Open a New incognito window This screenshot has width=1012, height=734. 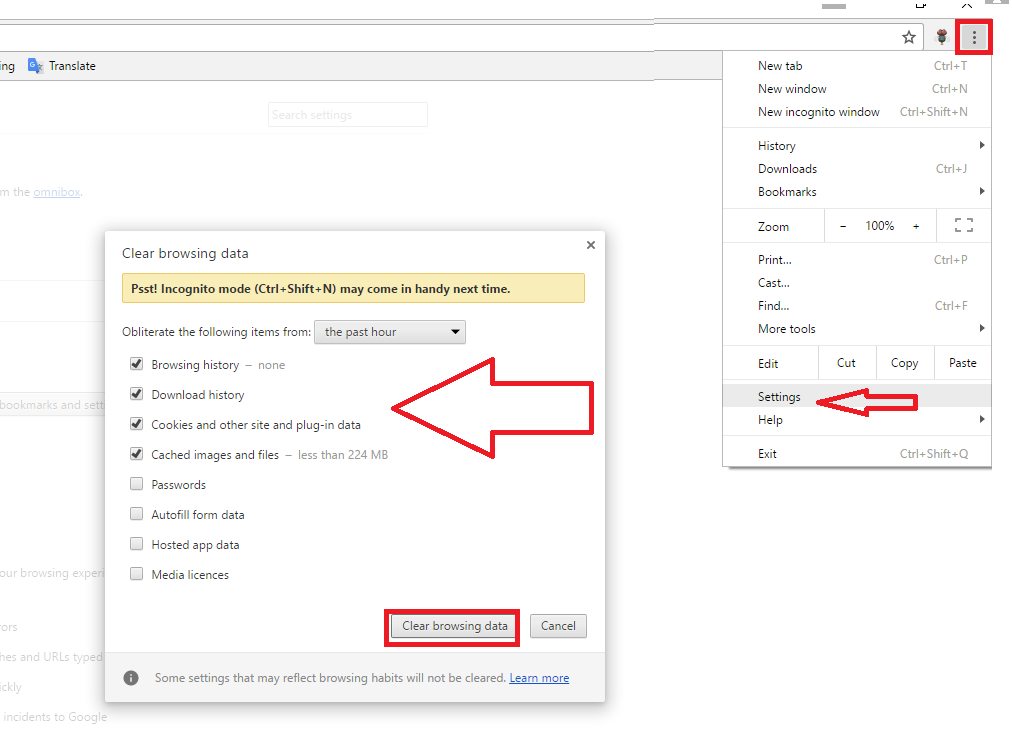point(818,111)
